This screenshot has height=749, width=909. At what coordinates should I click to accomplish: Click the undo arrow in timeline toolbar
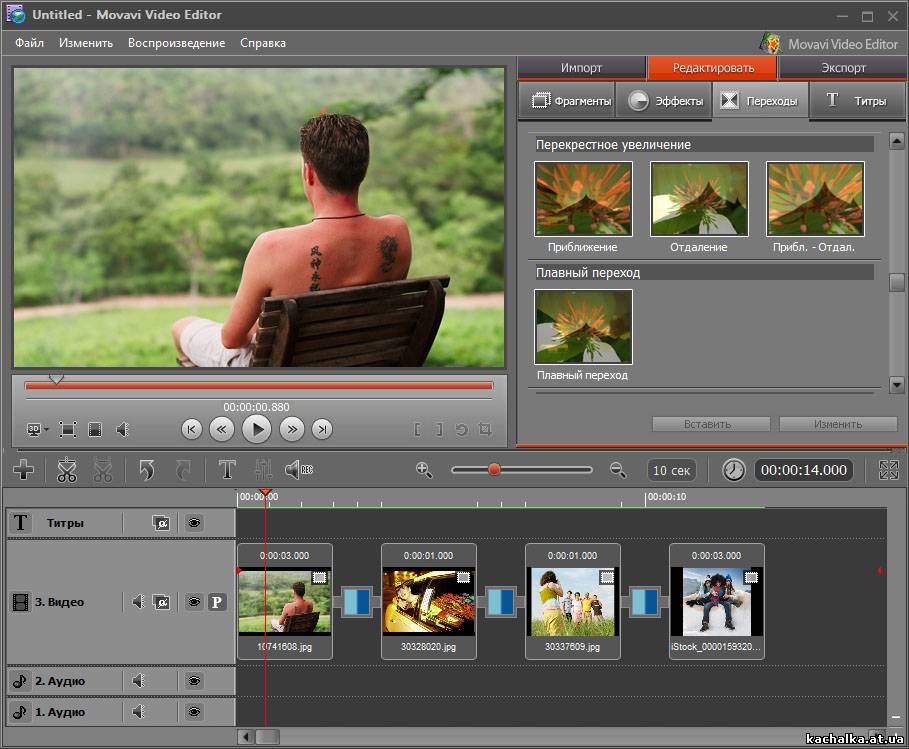147,470
